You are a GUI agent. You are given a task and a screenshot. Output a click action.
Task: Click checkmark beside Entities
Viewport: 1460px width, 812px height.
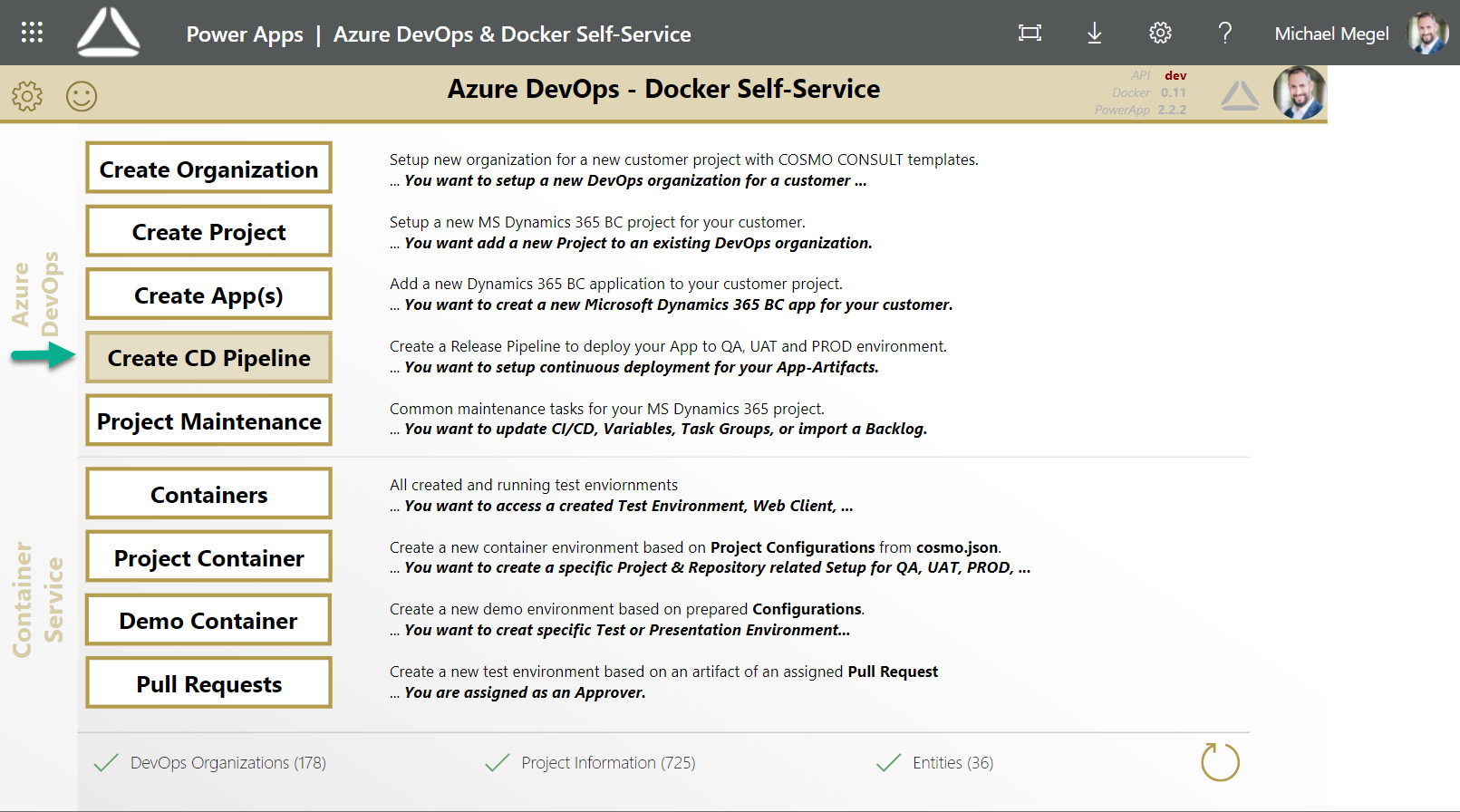coord(889,762)
